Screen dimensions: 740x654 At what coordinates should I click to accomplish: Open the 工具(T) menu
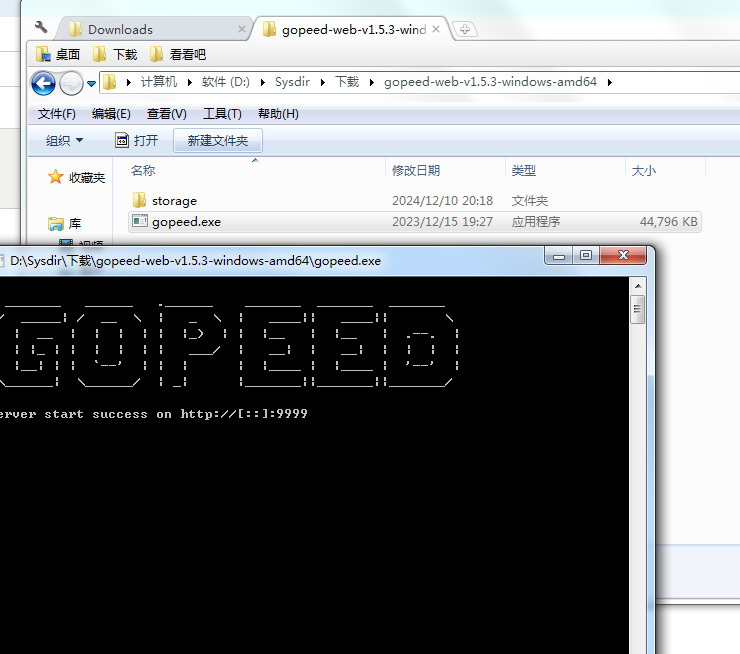(x=222, y=114)
